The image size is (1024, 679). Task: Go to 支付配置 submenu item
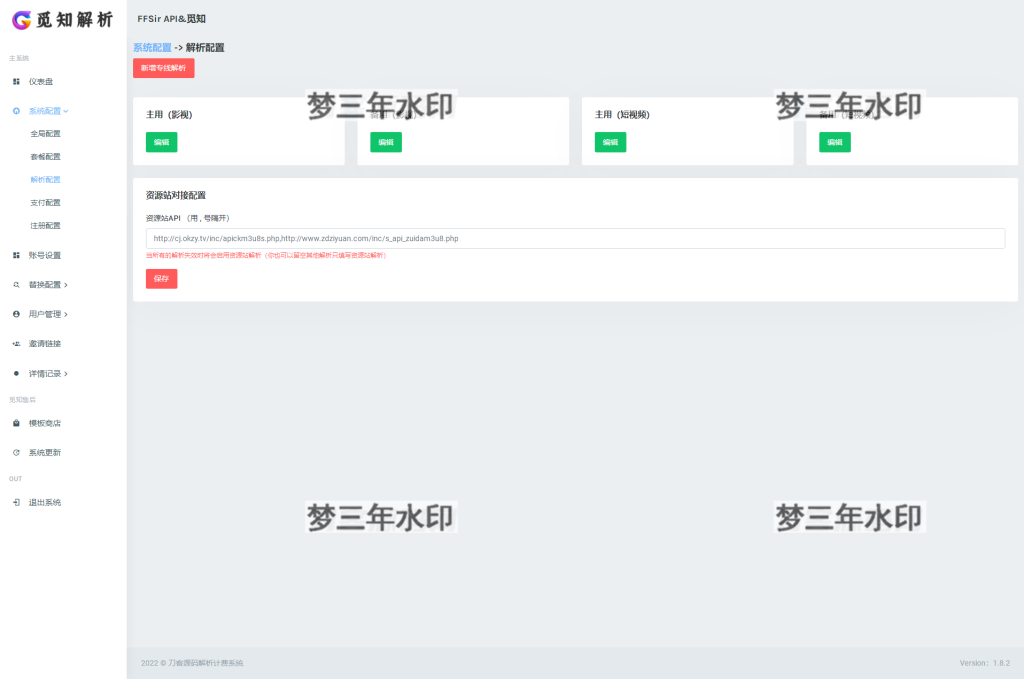45,202
